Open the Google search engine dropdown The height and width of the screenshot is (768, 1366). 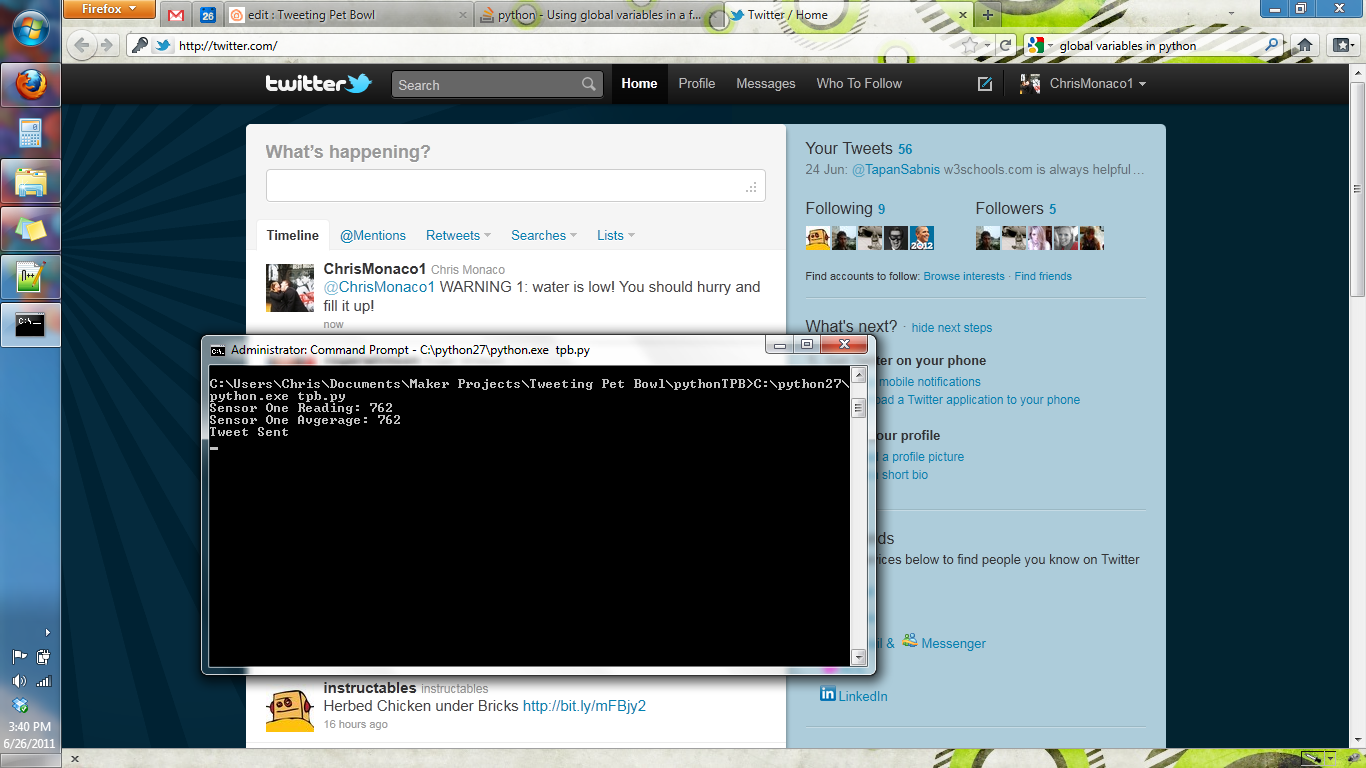pyautogui.click(x=1039, y=45)
